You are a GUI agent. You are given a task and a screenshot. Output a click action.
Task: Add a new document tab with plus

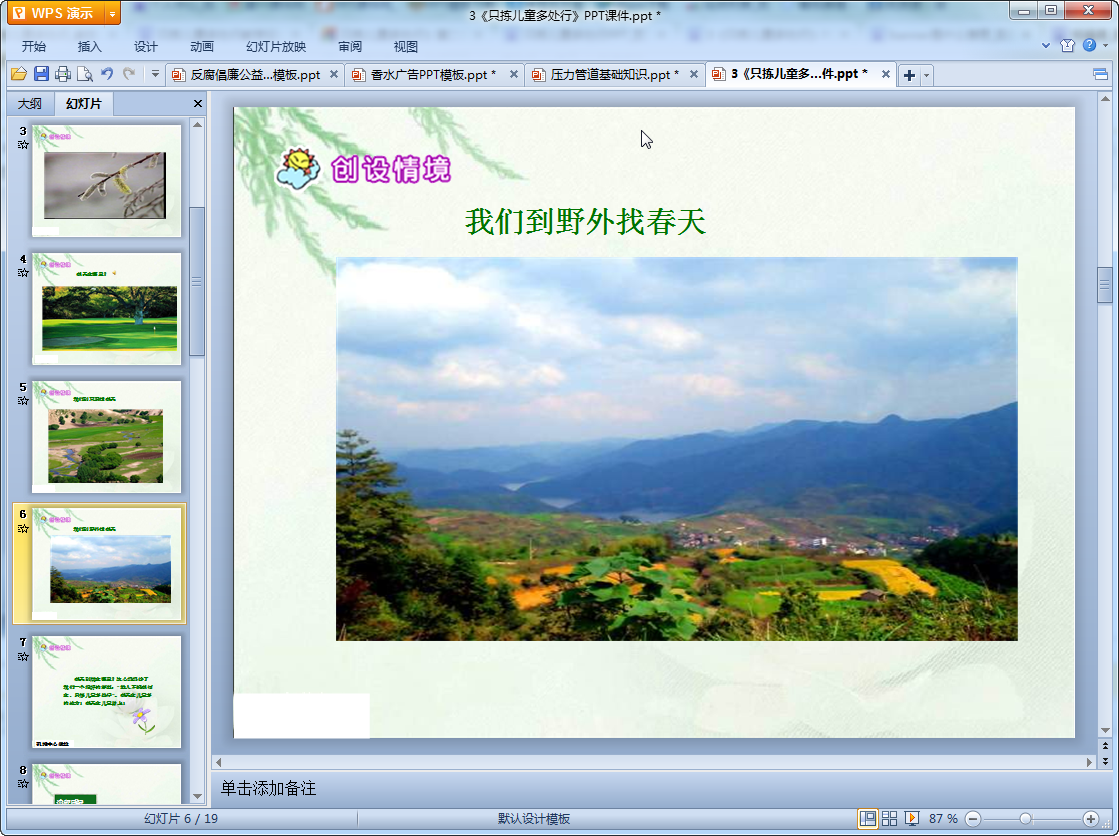[x=909, y=75]
